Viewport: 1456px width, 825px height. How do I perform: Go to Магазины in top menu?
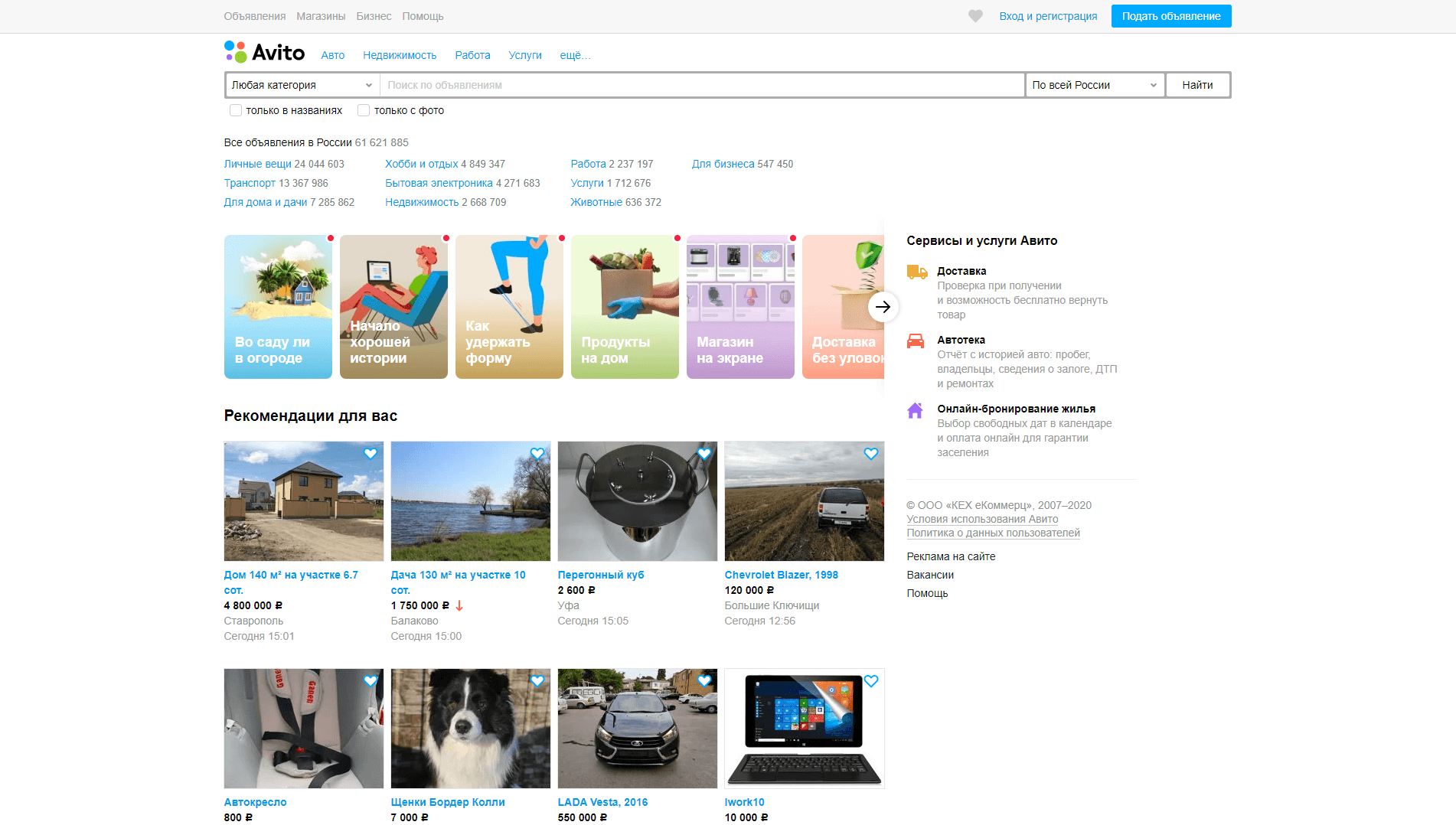pyautogui.click(x=321, y=16)
